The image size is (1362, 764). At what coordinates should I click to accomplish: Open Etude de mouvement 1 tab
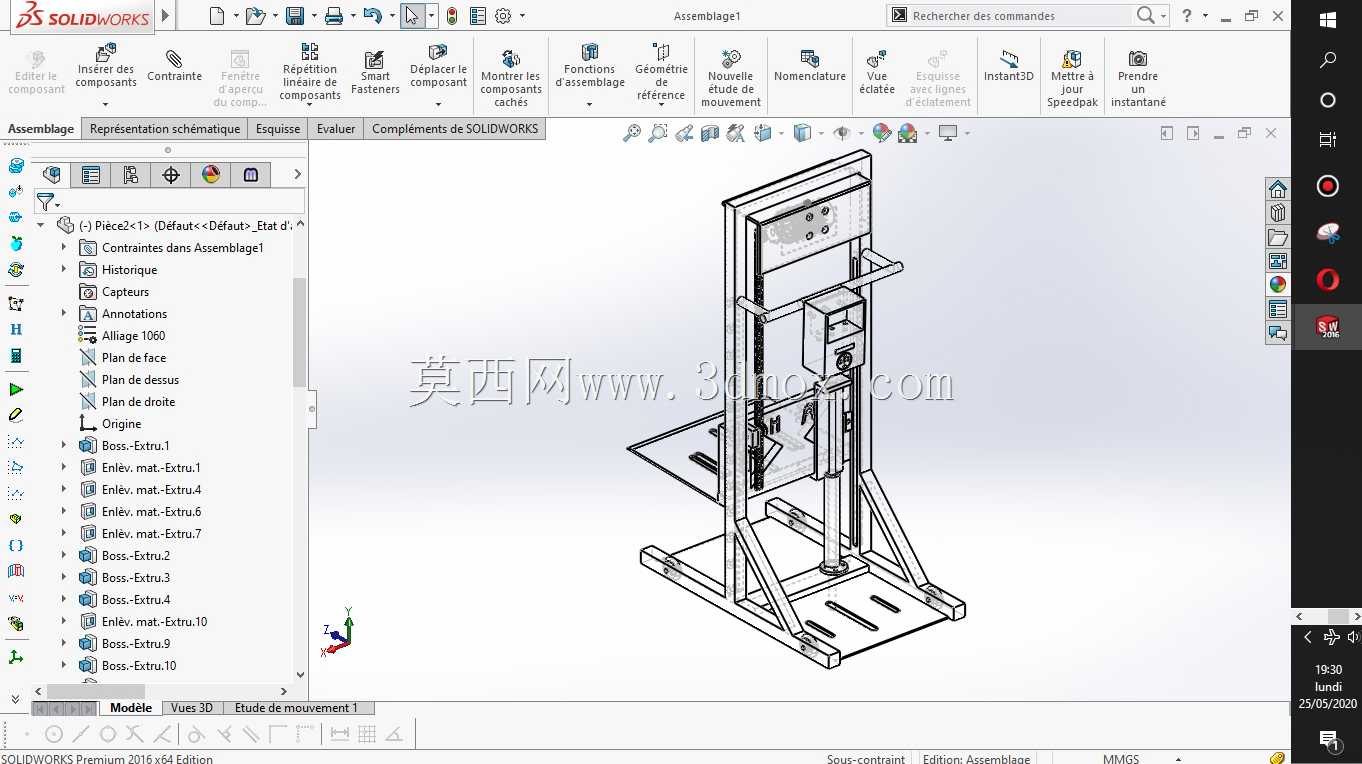[296, 708]
